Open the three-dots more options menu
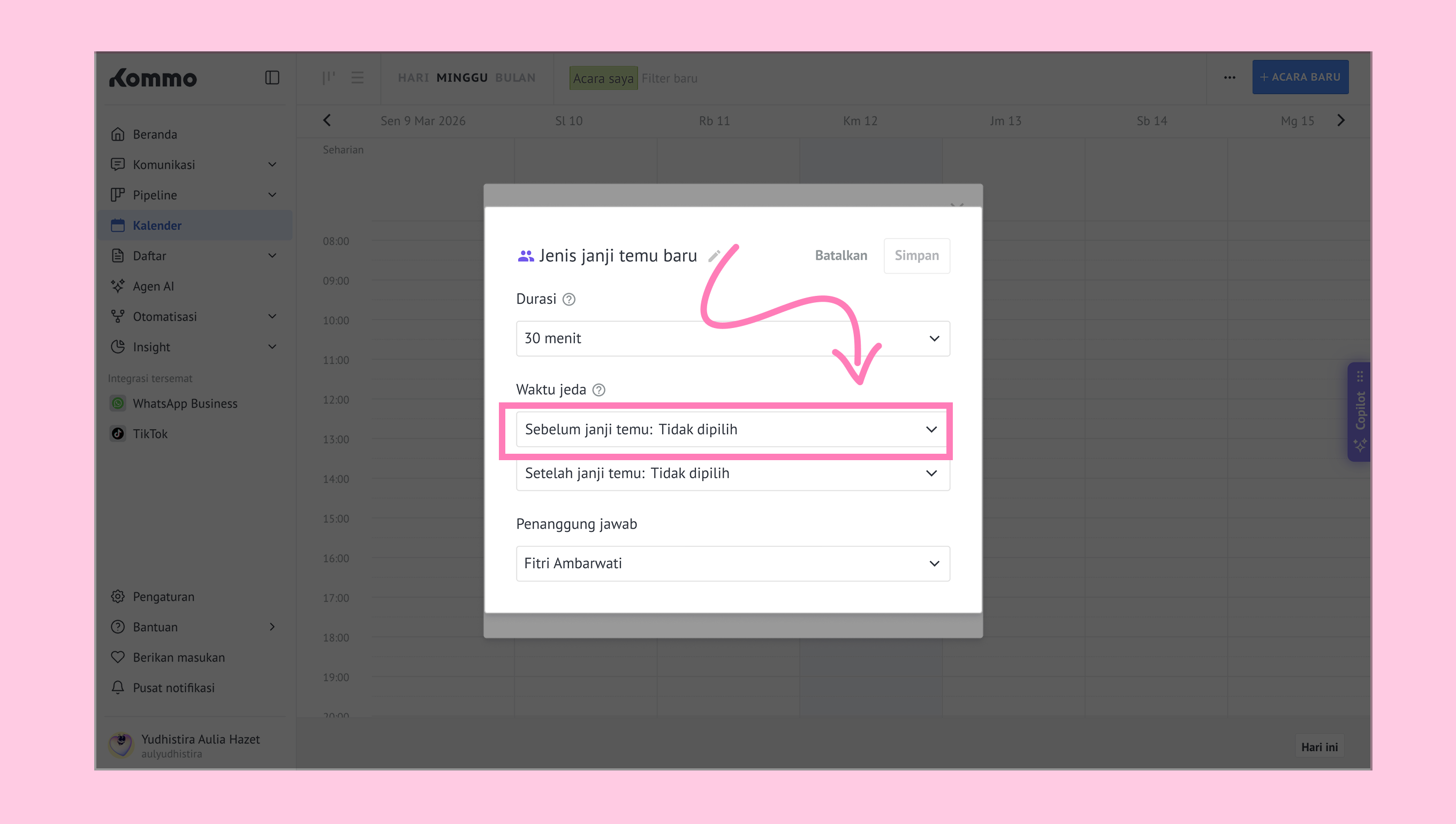The width and height of the screenshot is (1456, 824). (1230, 78)
